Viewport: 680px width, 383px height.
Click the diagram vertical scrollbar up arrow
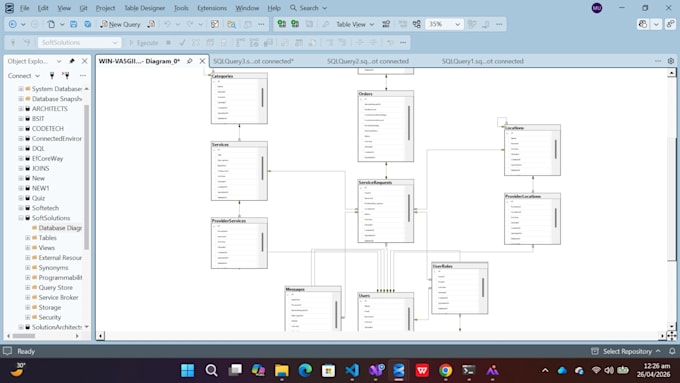pos(671,73)
